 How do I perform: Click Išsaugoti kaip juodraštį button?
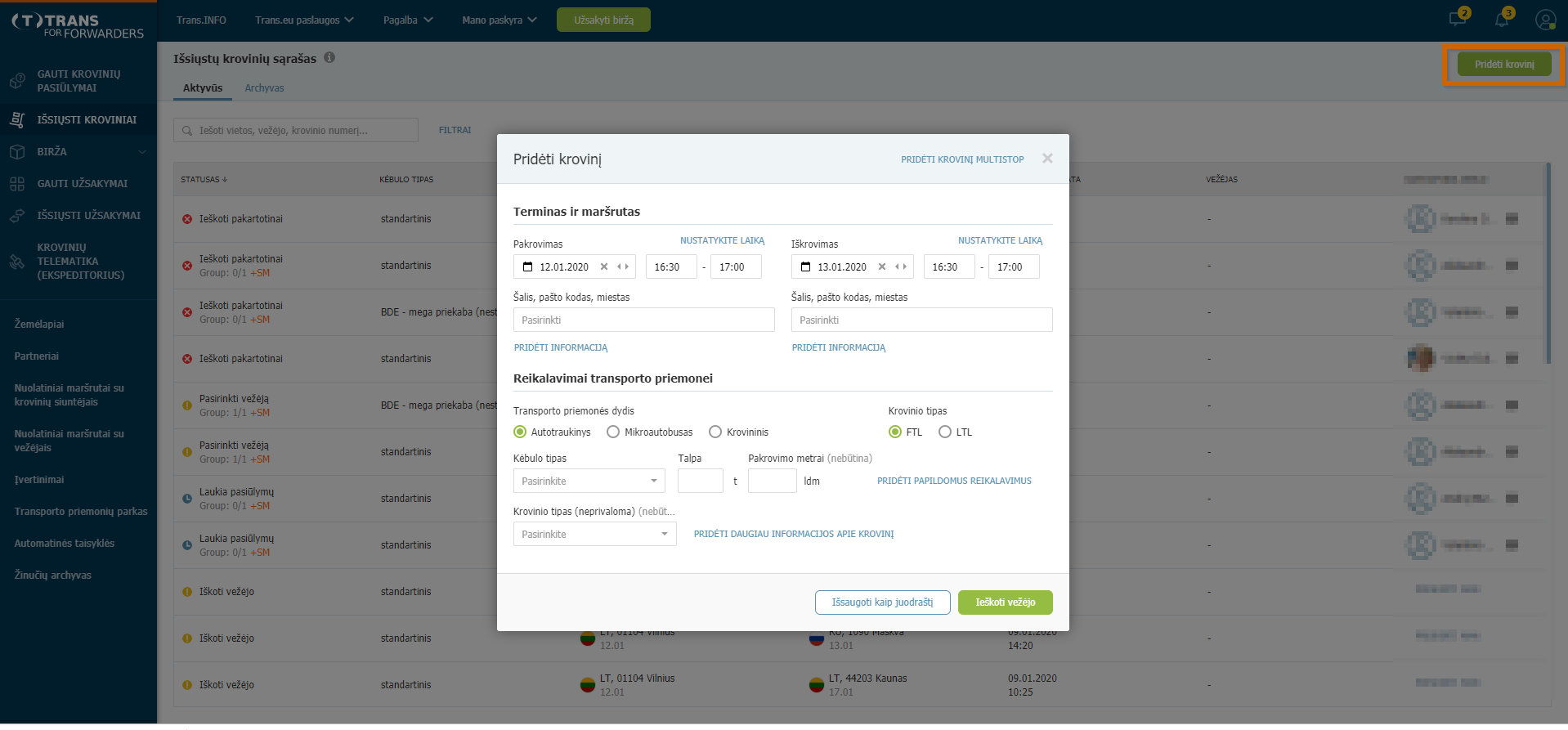882,602
